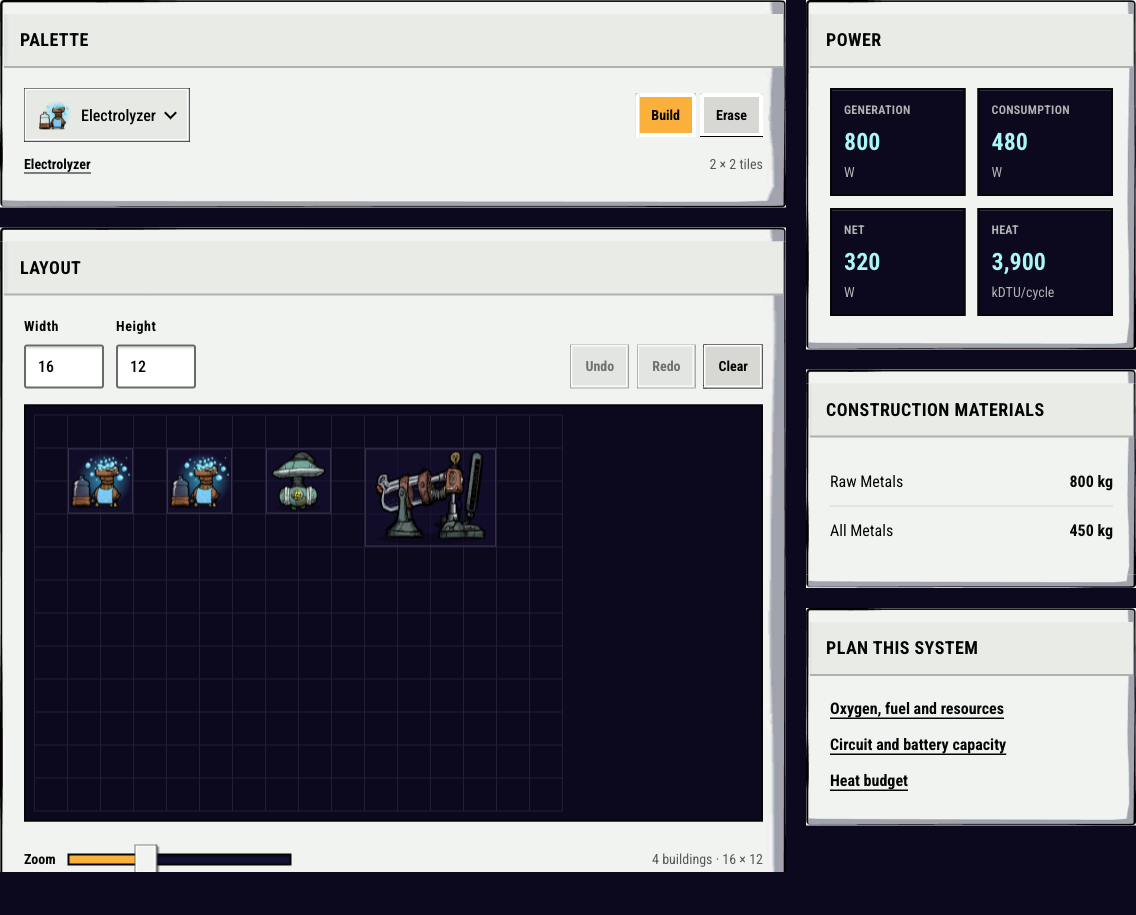Click the Electrolyzer icon in the palette selector
Screen dimensions: 1136x915
(x=54, y=116)
